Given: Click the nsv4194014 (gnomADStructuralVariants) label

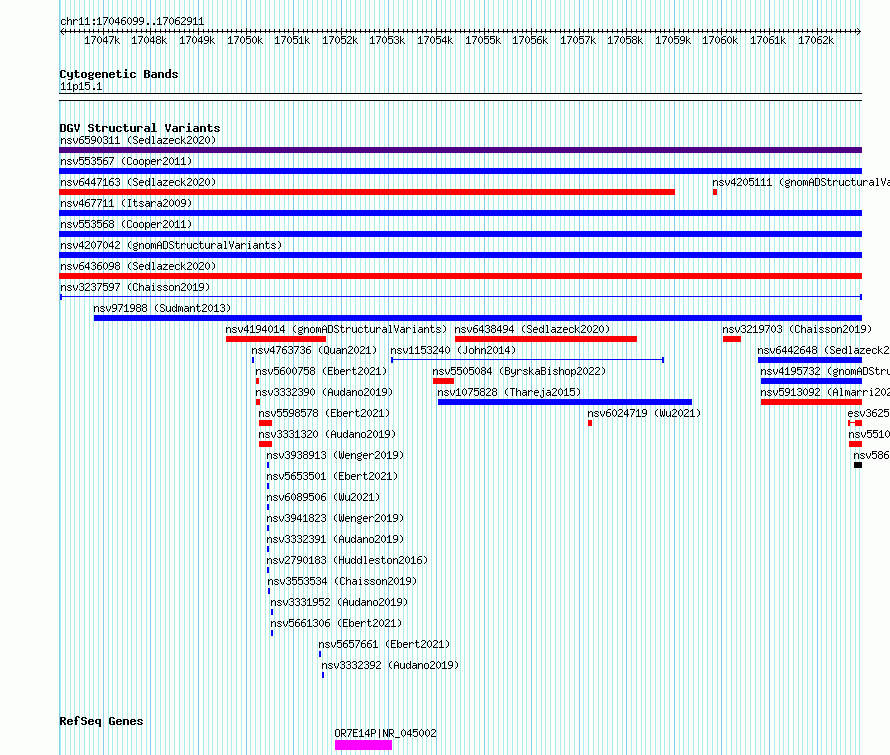Looking at the screenshot, I should pos(336,329).
